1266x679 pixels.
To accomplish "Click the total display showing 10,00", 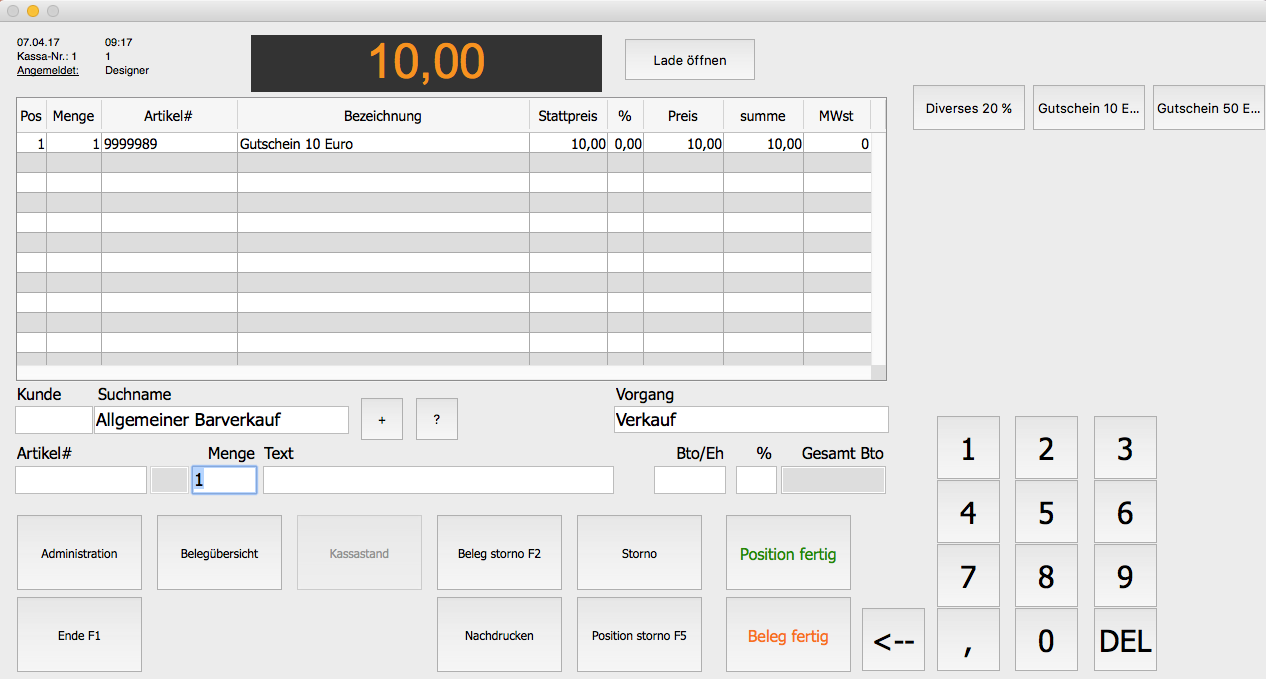I will 426,63.
